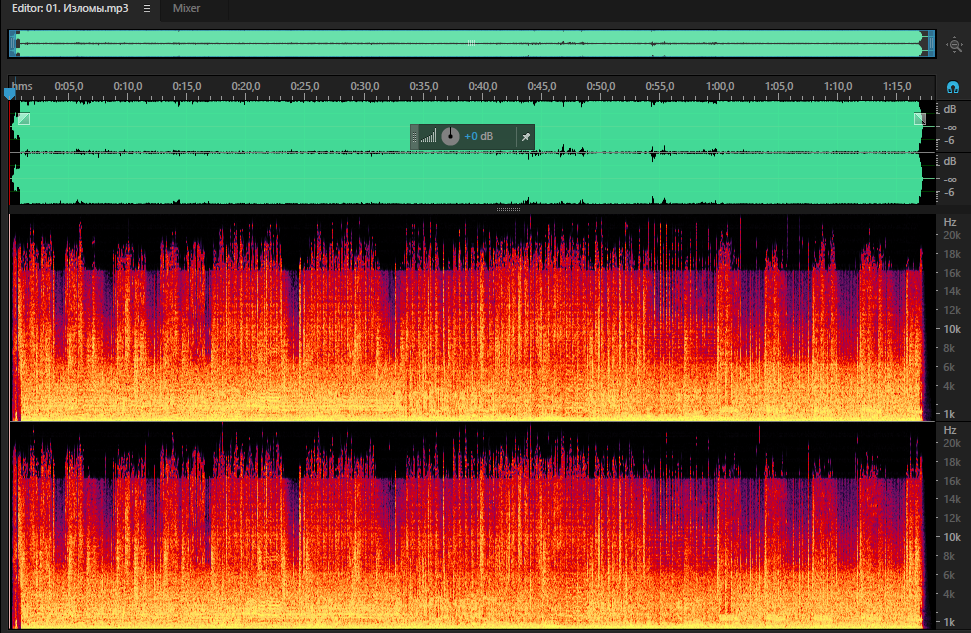The width and height of the screenshot is (971, 633).
Task: Click 16k on the upper spectrogram scale
Action: coord(952,273)
